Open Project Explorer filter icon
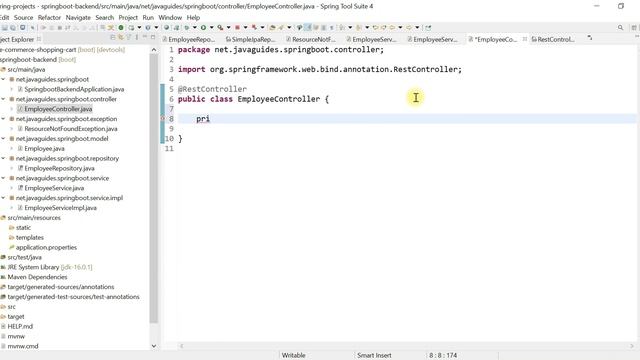The height and width of the screenshot is (360, 640). (x=129, y=38)
